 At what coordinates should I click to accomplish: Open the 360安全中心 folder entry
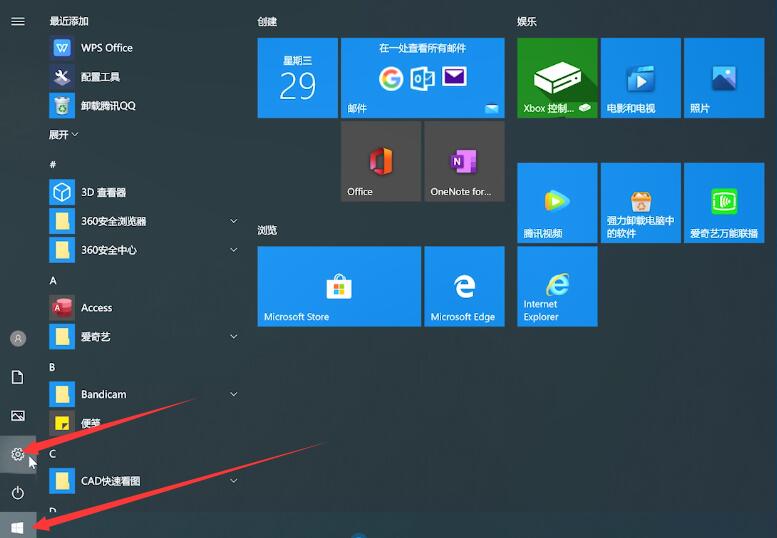pos(144,250)
